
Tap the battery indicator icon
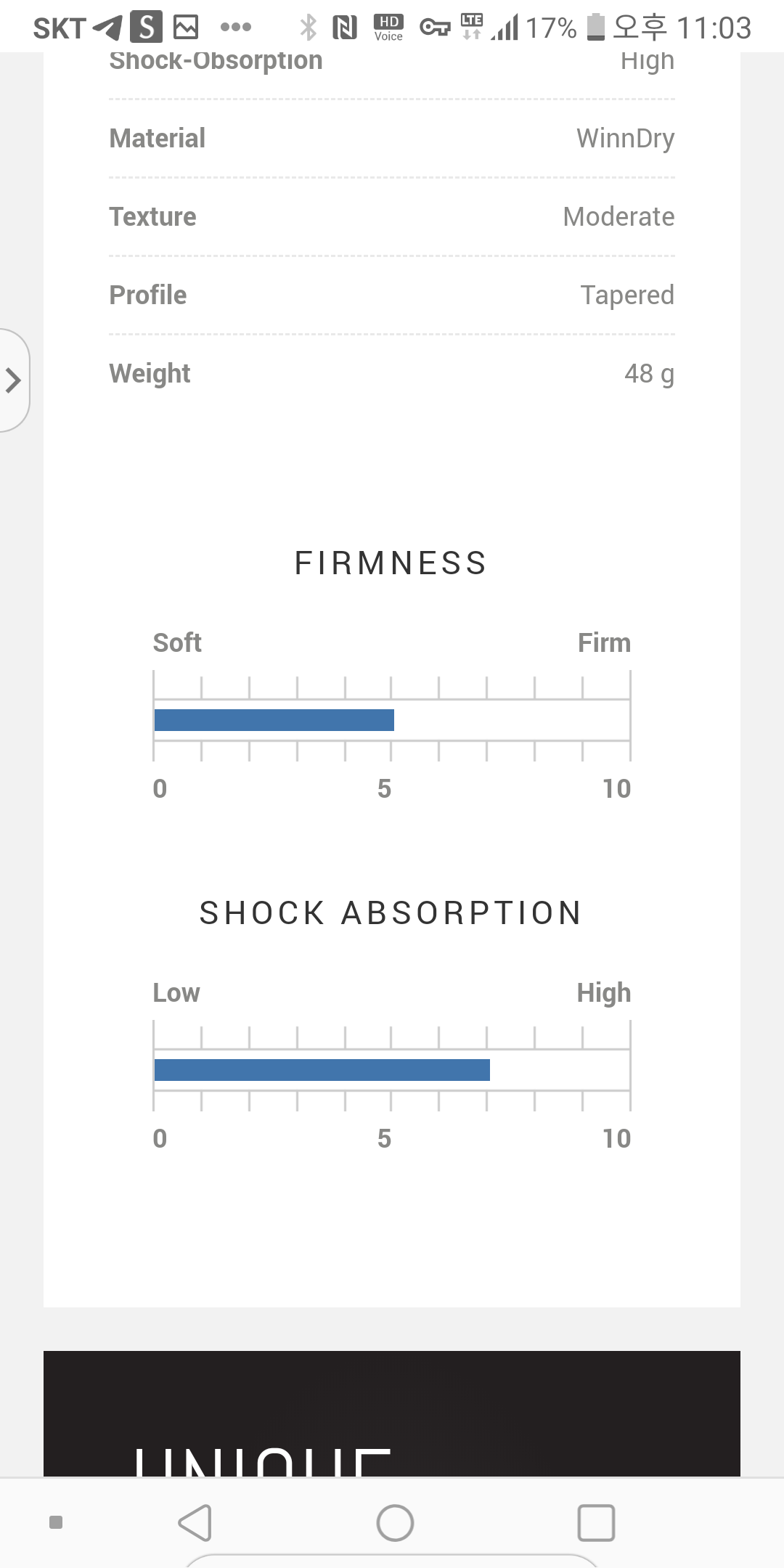(x=595, y=28)
